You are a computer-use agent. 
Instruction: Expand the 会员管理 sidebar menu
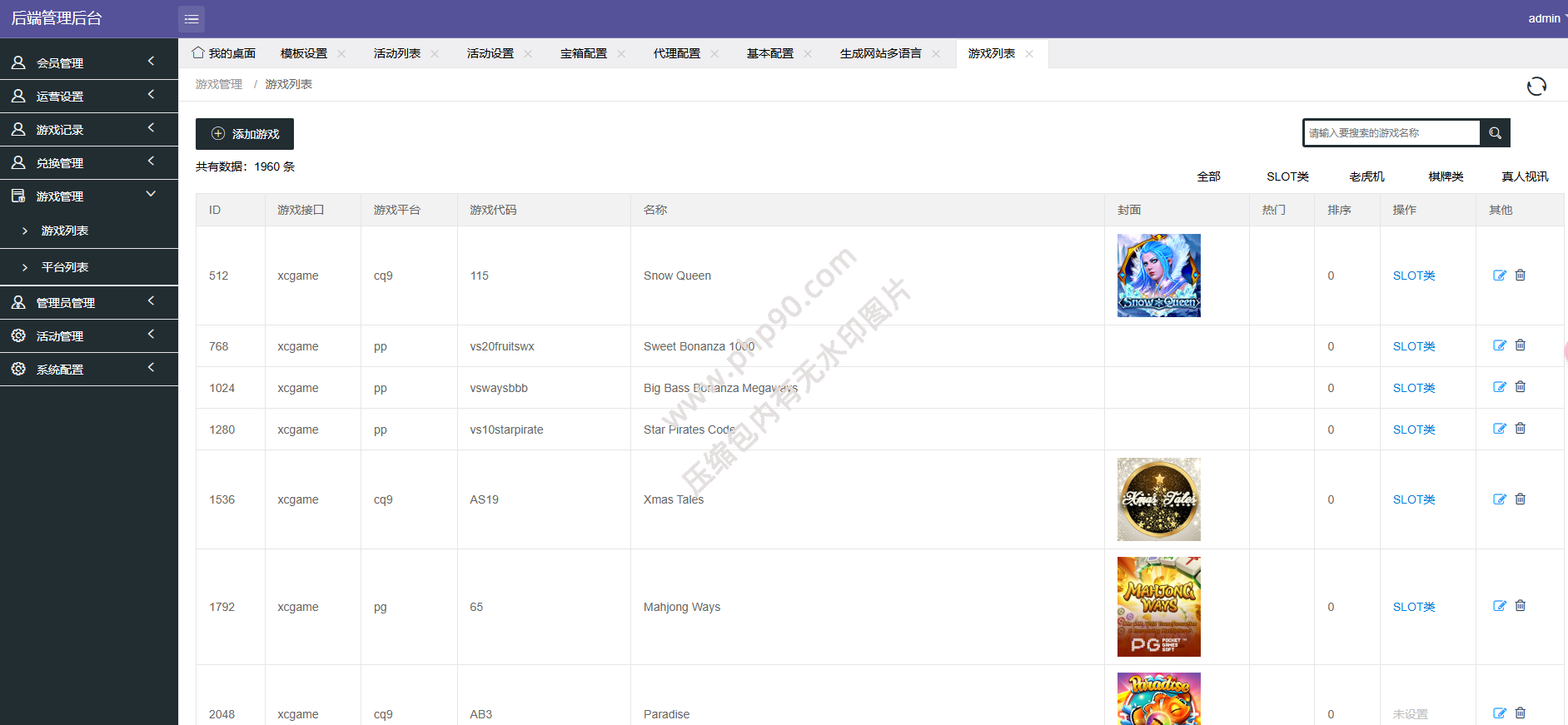[89, 62]
